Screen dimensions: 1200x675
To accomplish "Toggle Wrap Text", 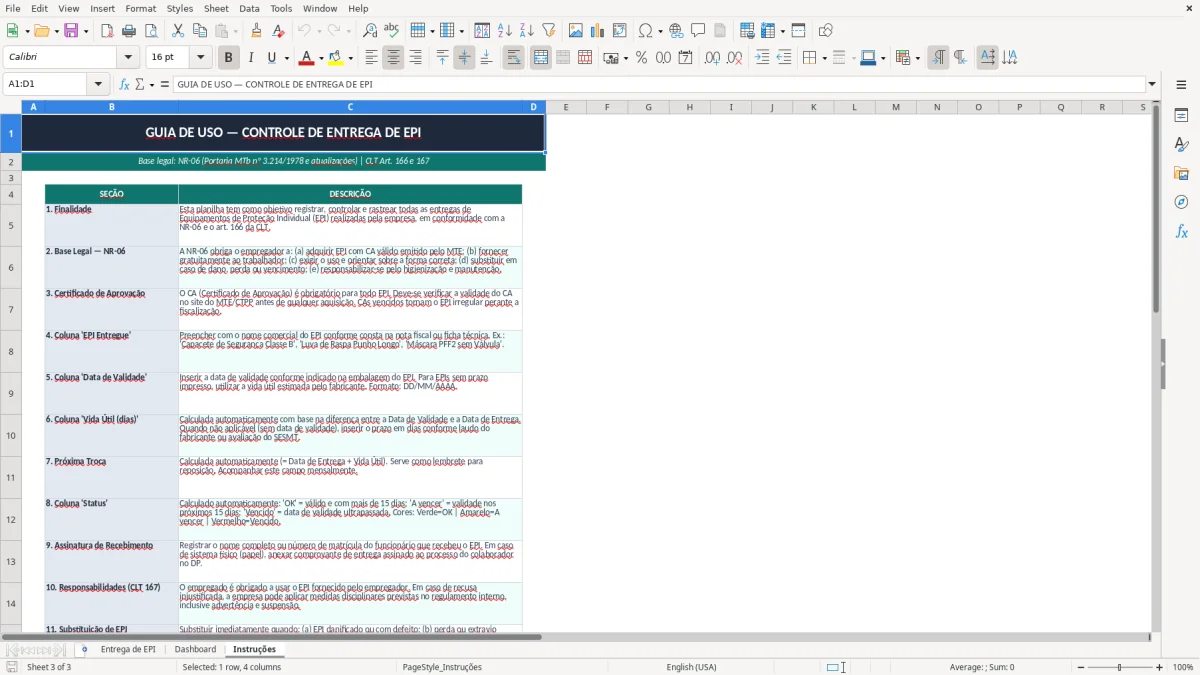I will click(513, 58).
